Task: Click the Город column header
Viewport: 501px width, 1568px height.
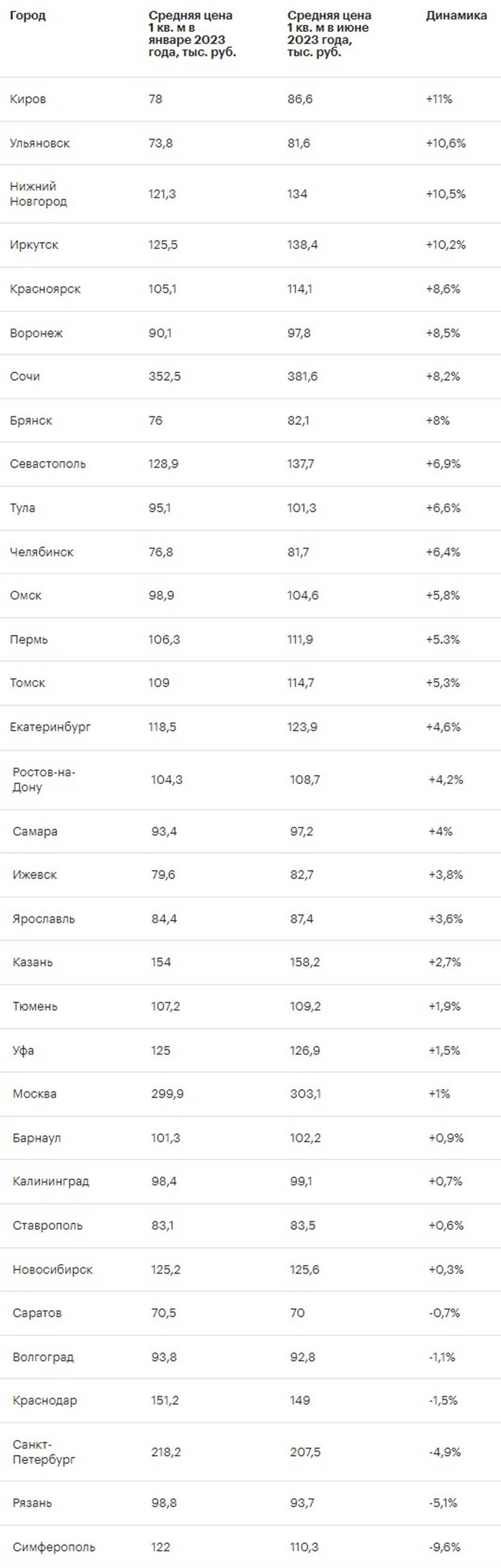Action: [28, 16]
